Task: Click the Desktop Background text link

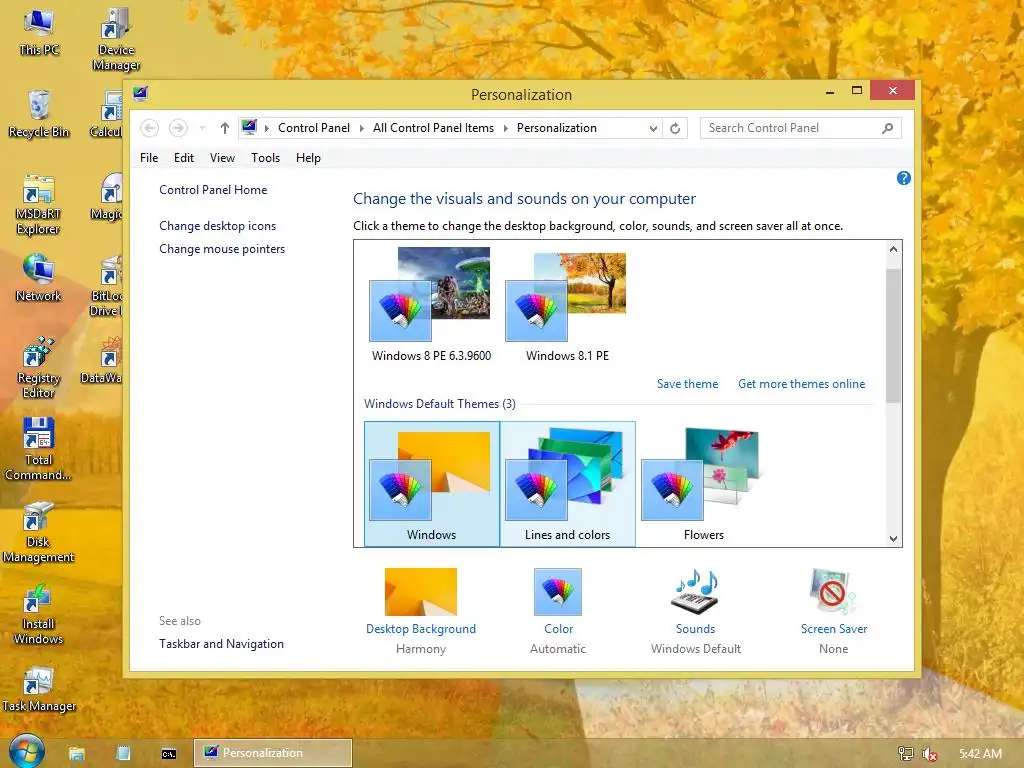Action: tap(421, 629)
